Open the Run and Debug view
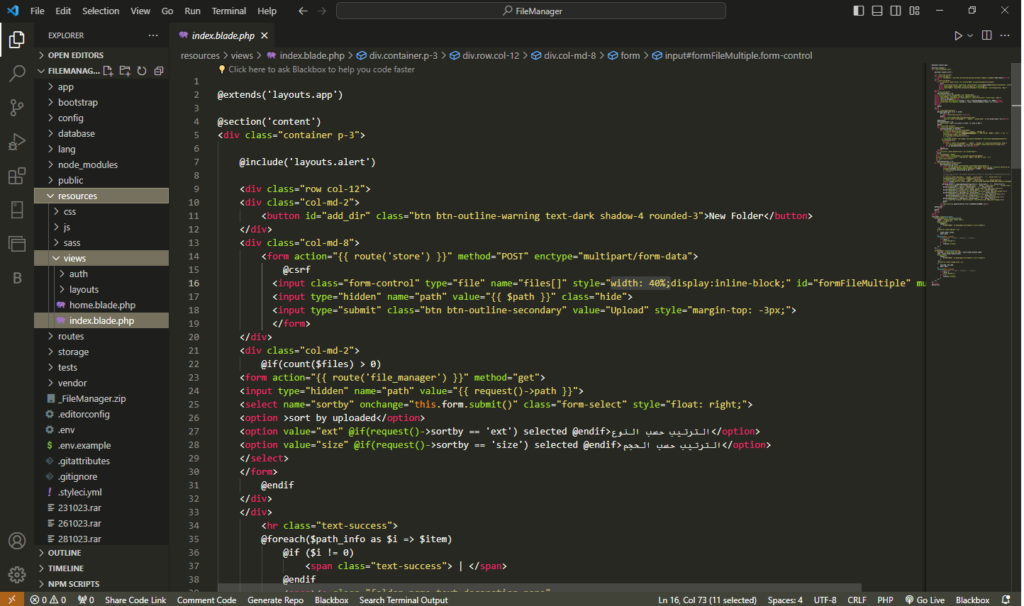1024x606 pixels. 15,140
